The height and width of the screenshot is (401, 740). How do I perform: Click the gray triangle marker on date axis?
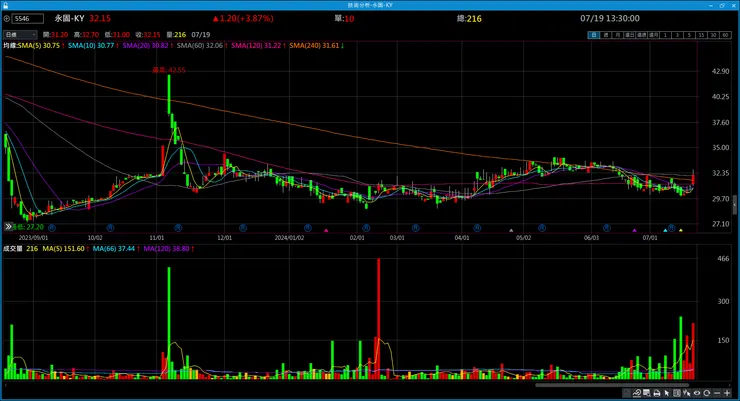click(511, 230)
